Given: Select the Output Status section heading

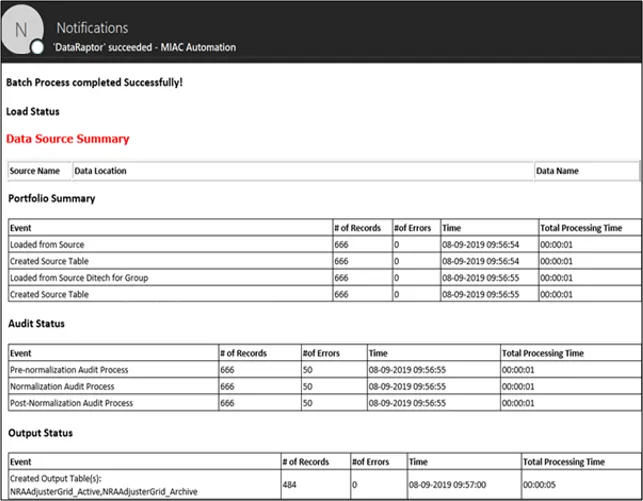Looking at the screenshot, I should pyautogui.click(x=40, y=434).
